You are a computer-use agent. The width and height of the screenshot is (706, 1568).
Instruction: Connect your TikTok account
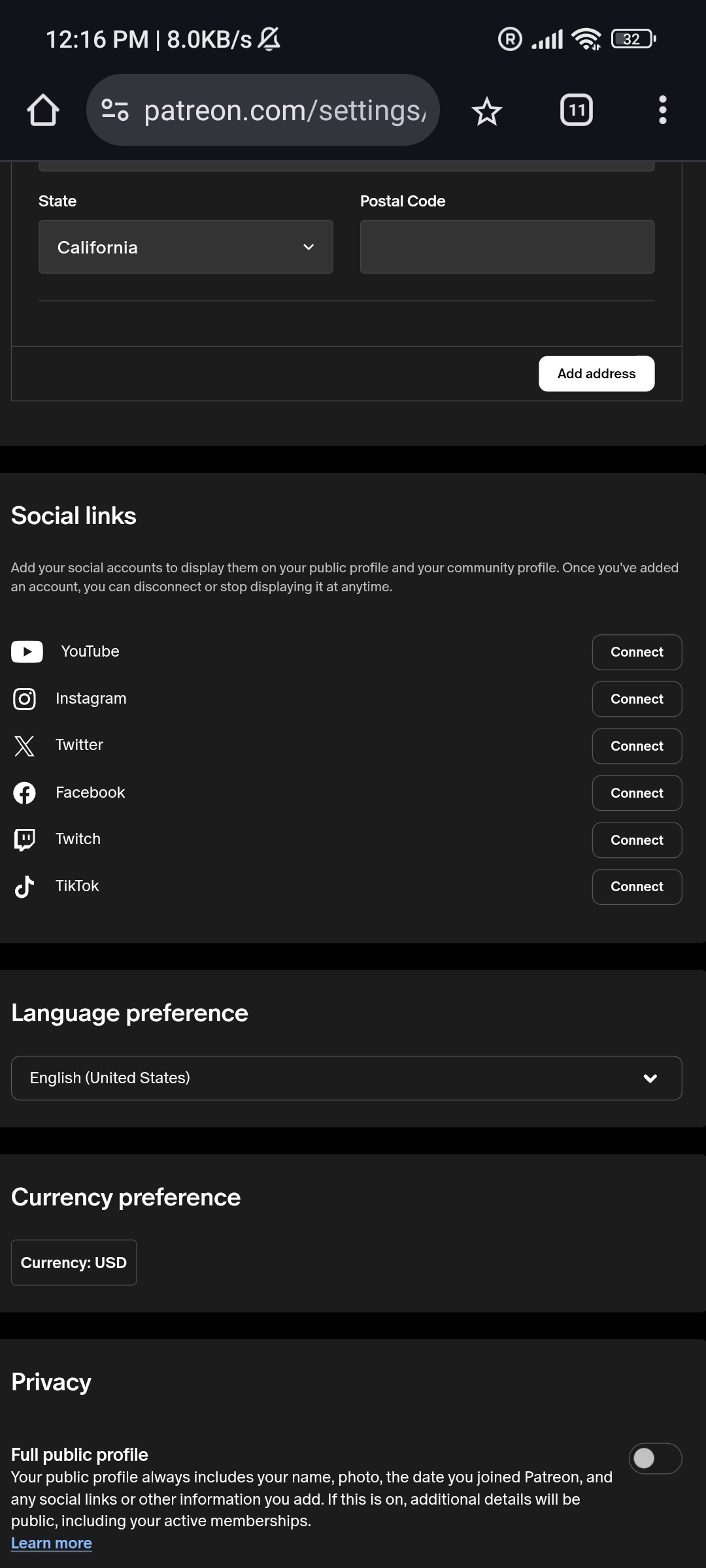637,887
